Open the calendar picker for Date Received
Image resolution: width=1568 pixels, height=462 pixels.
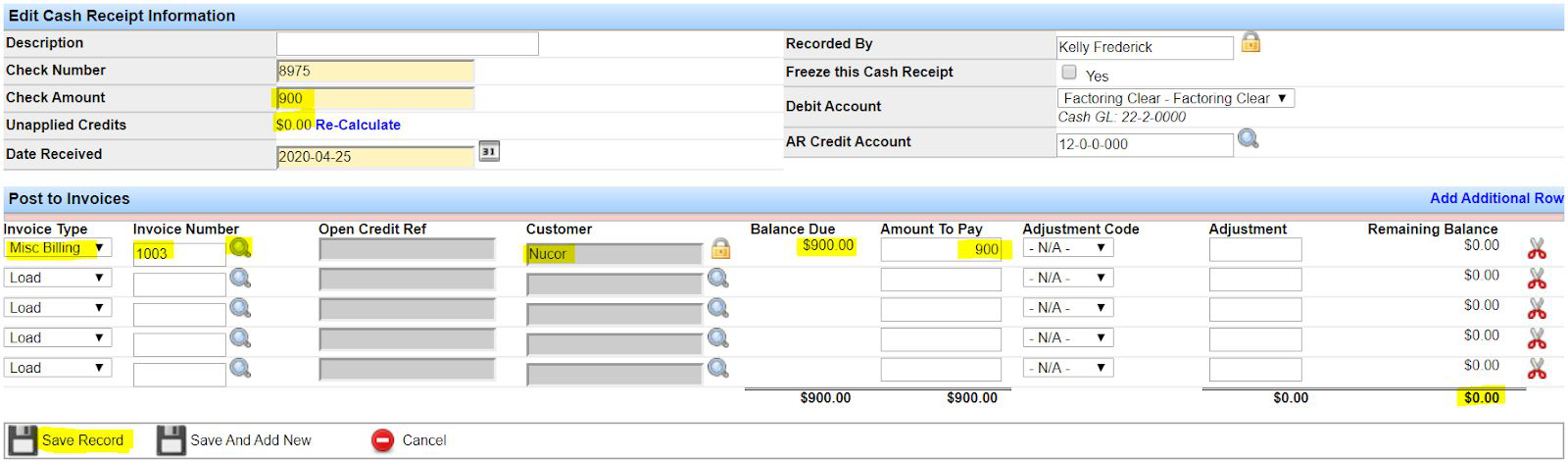tap(489, 152)
